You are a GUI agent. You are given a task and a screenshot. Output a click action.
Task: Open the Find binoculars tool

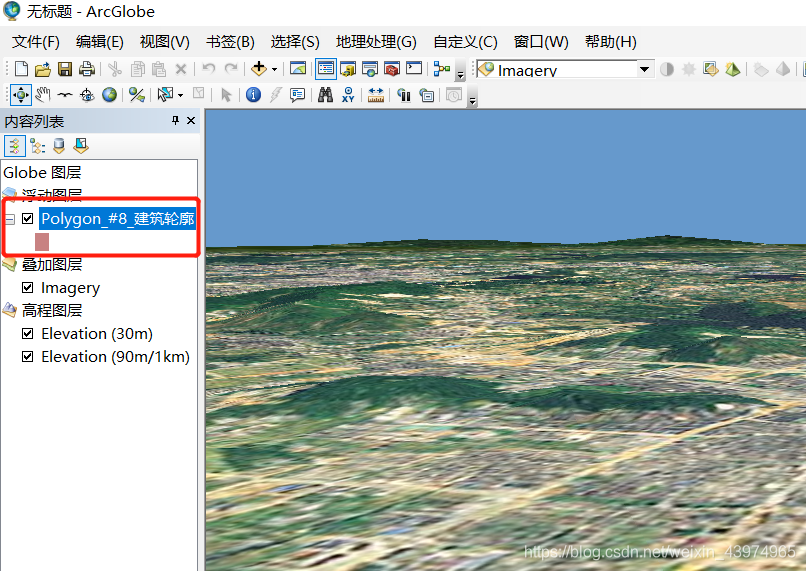click(x=325, y=95)
